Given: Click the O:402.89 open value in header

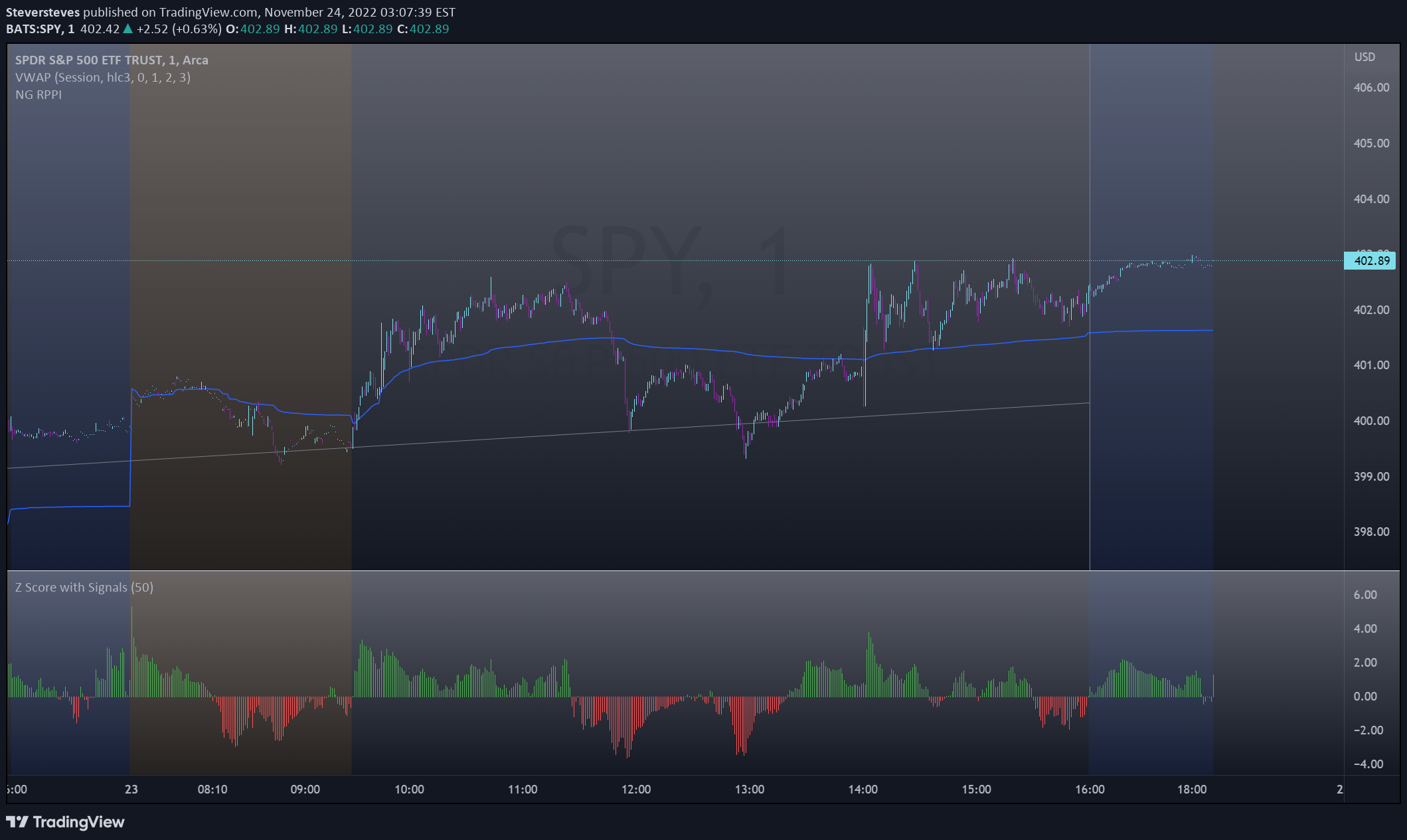Looking at the screenshot, I should click(x=253, y=29).
